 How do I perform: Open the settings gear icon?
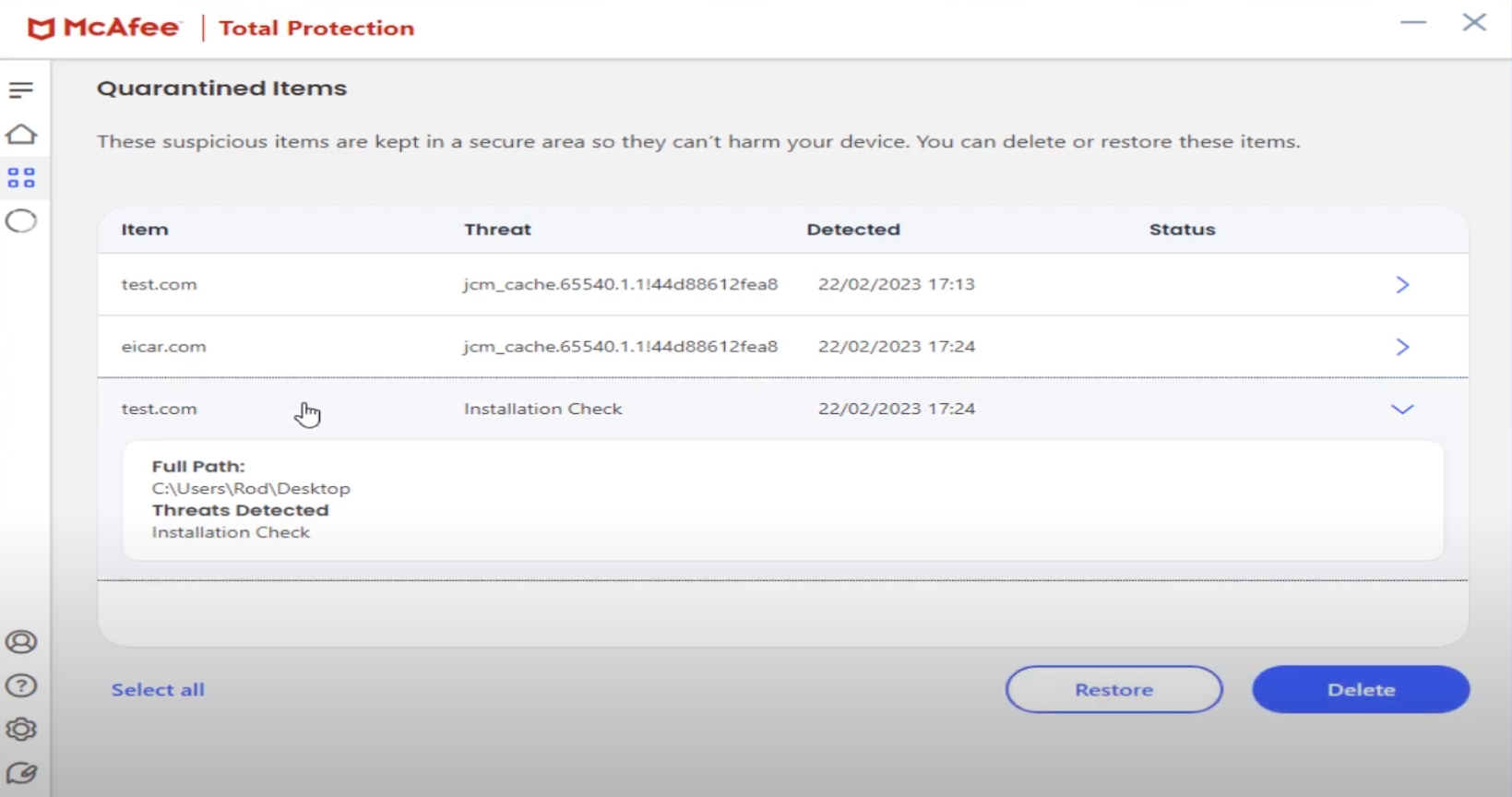coord(21,730)
